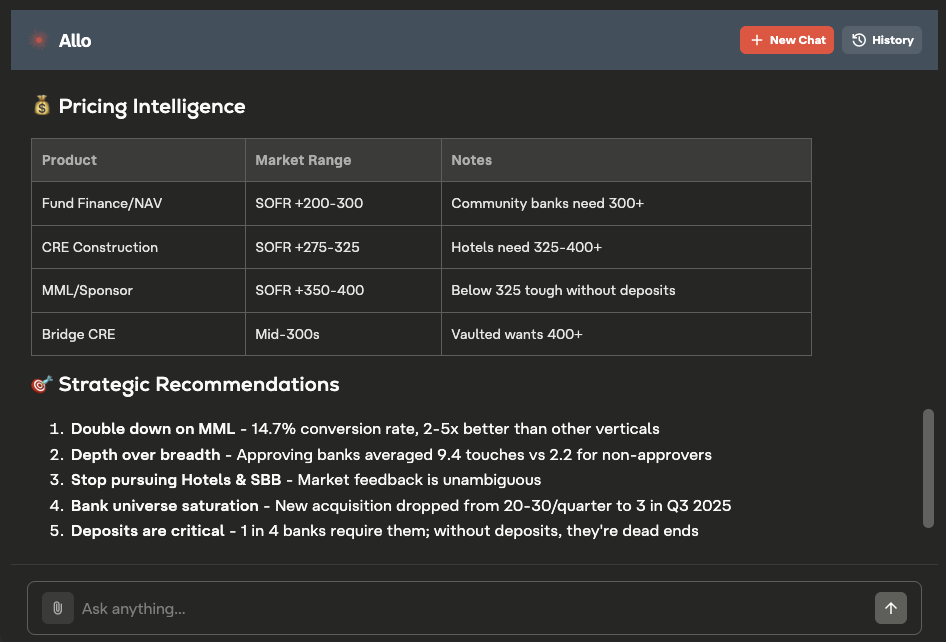This screenshot has height=642, width=946.
Task: Click the send button circle next to input
Action: (x=890, y=608)
